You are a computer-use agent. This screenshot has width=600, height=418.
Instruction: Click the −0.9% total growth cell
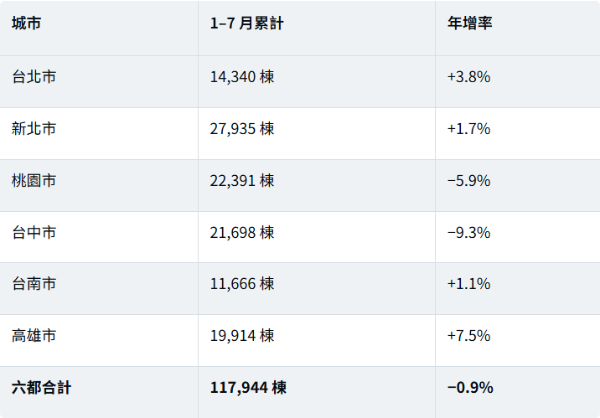pyautogui.click(x=470, y=387)
